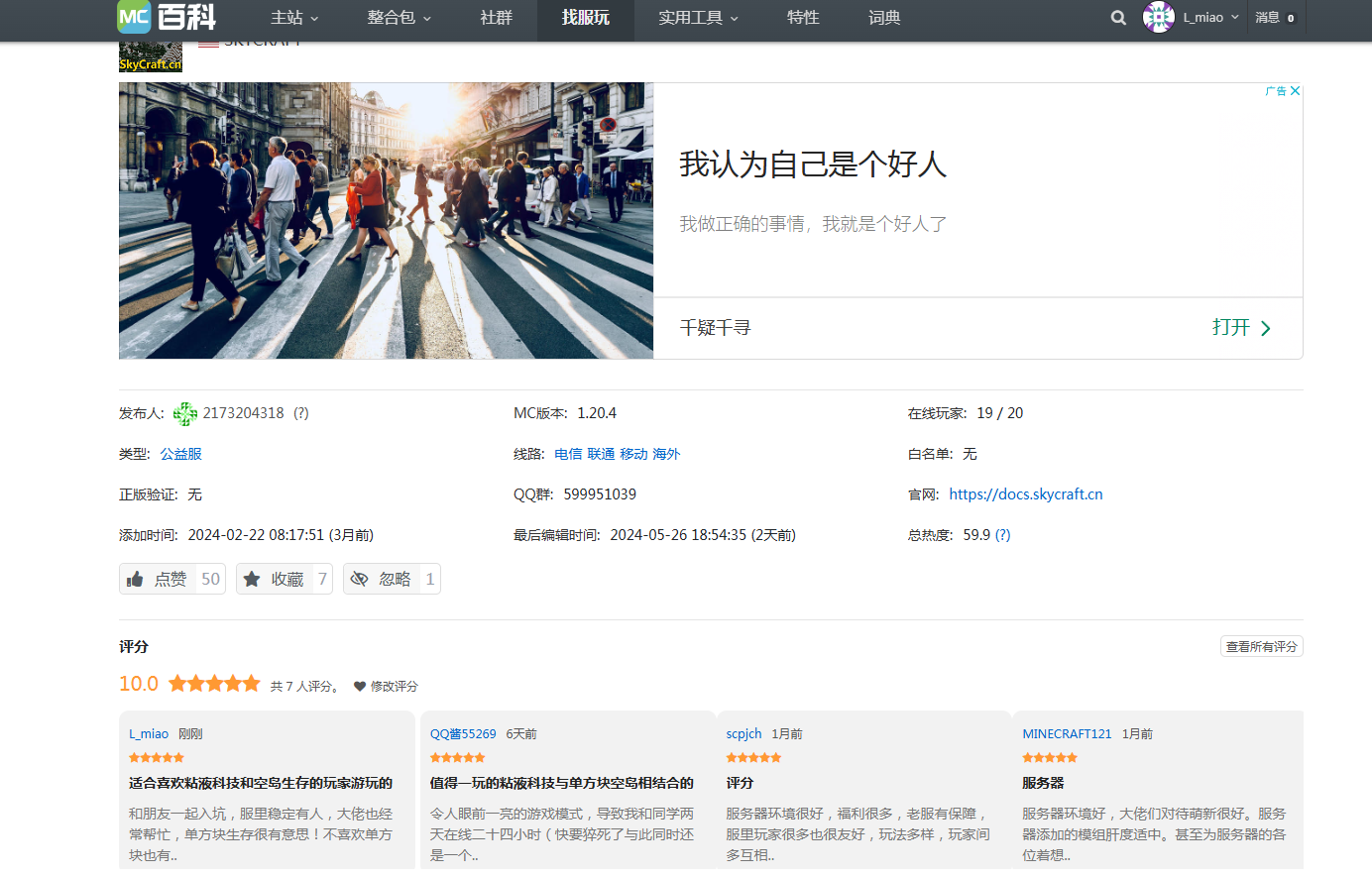The width and height of the screenshot is (1372, 876).
Task: Click scpjch's review title 评分
Action: click(740, 783)
